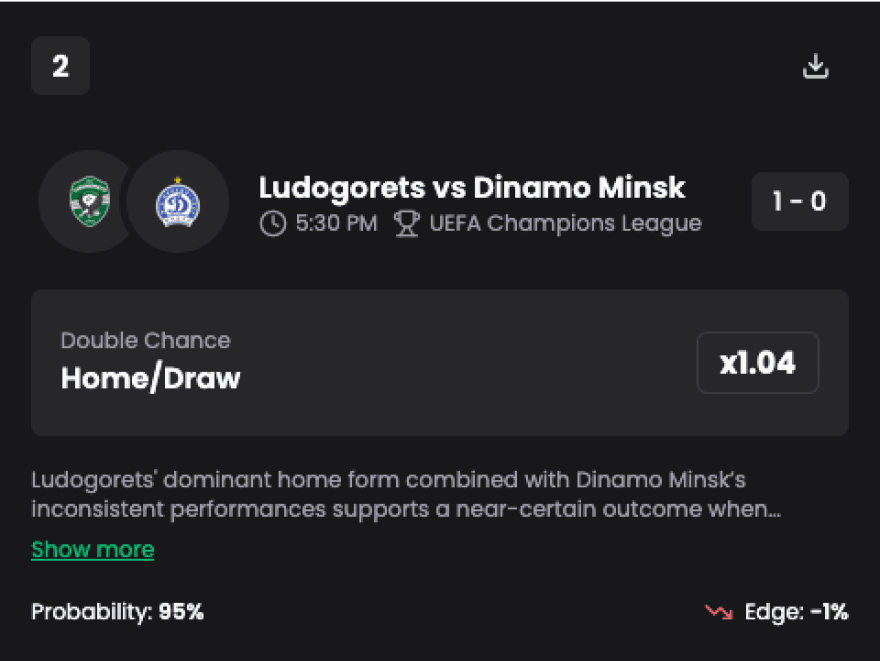Click the blue Dinamo Minsk team crest
This screenshot has width=880, height=661.
click(178, 201)
